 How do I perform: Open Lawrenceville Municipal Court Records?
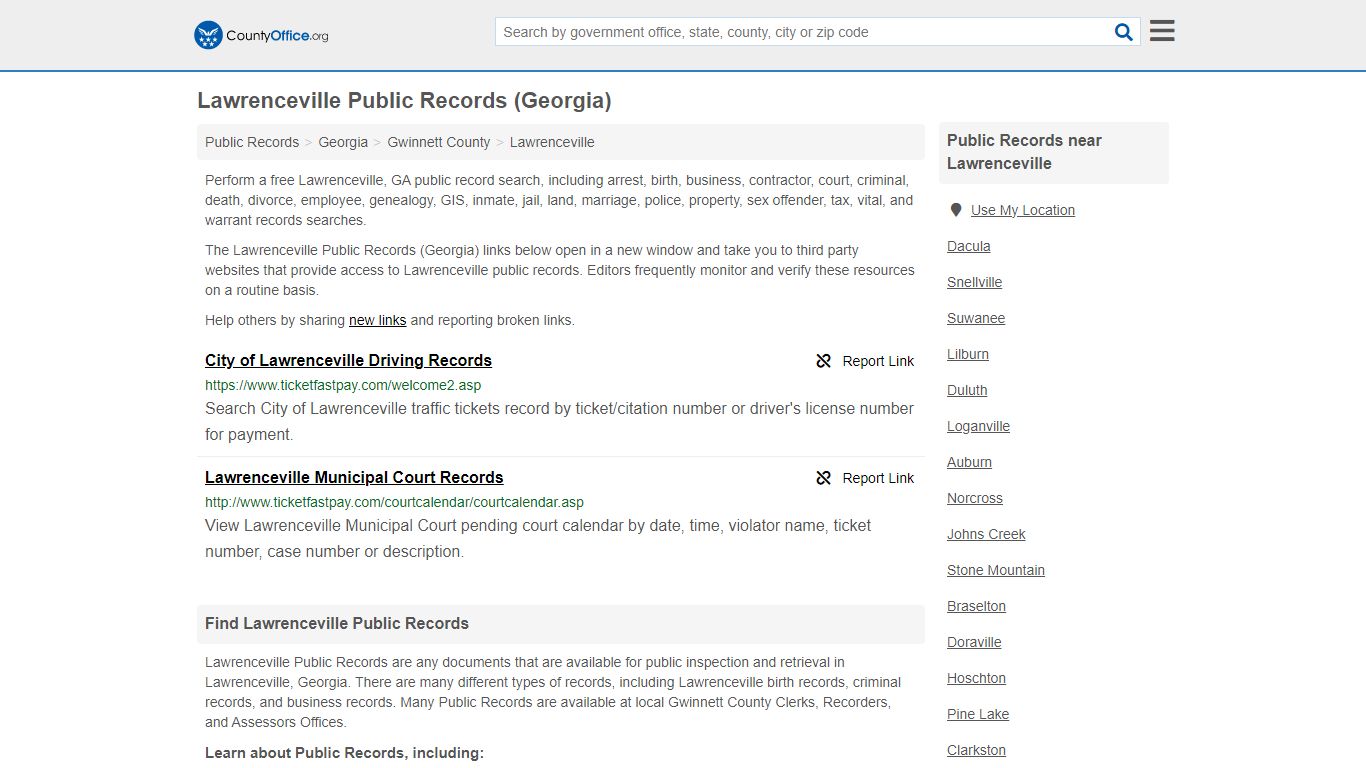tap(354, 477)
